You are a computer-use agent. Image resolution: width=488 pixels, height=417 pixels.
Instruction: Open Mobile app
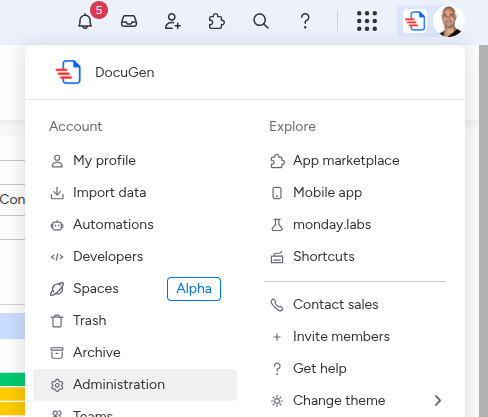pyautogui.click(x=327, y=193)
